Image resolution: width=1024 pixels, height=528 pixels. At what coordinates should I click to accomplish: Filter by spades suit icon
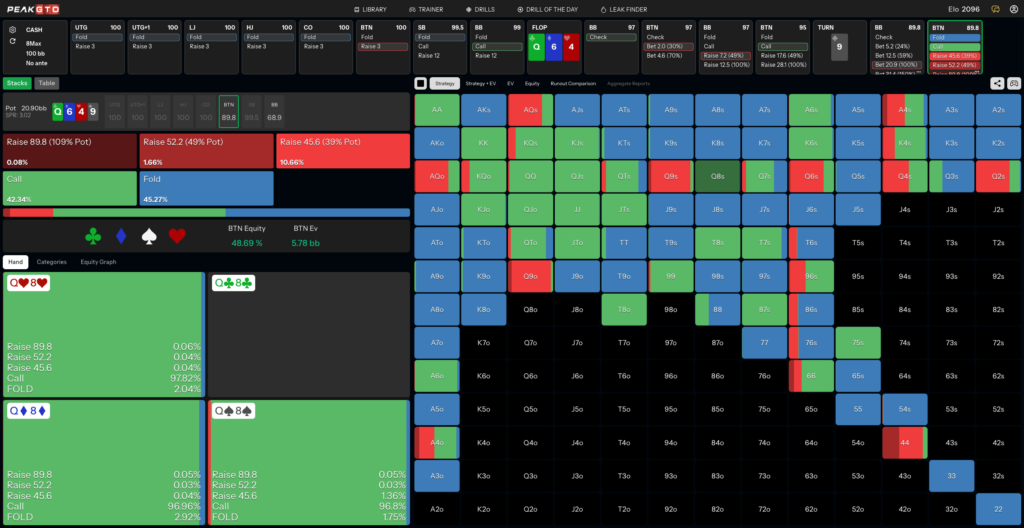(x=150, y=237)
